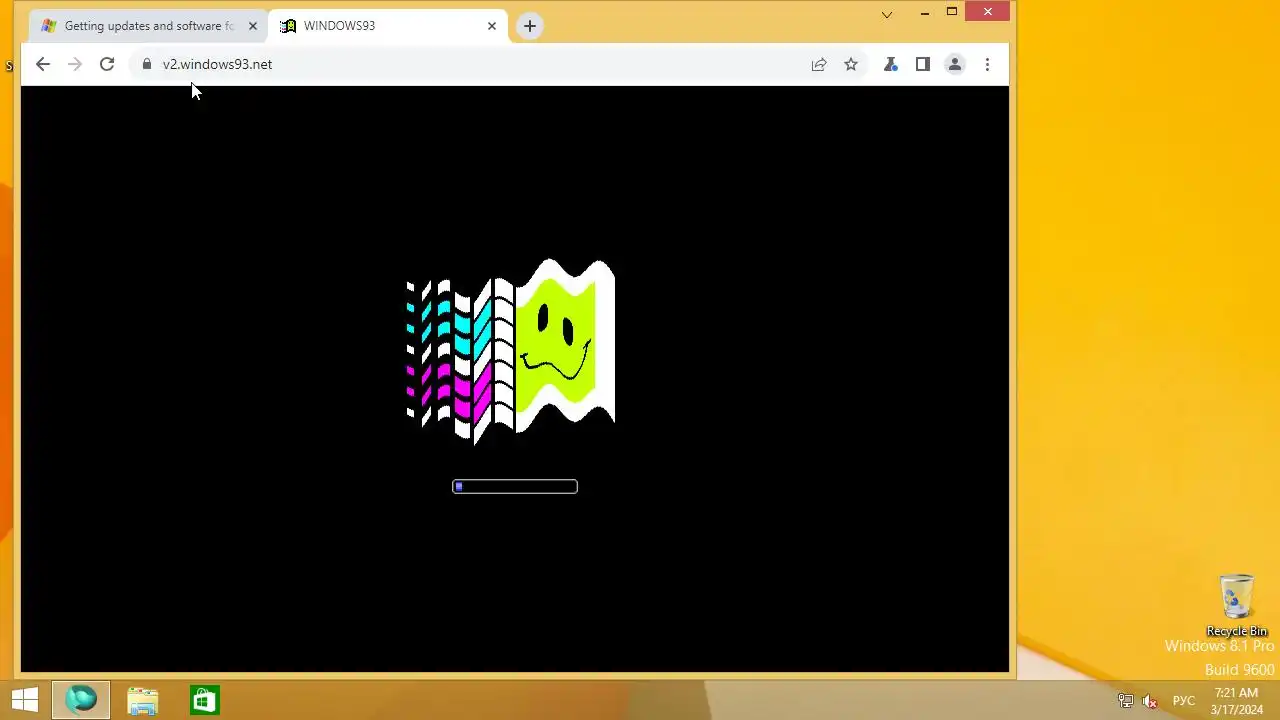Click the Getting updates tab favicon
Image resolution: width=1280 pixels, height=720 pixels.
point(48,26)
